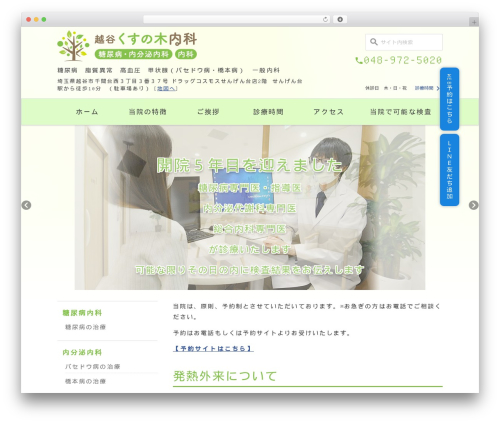This screenshot has height=423, width=500.
Task: Go to previous slide with left arrow
Action: point(26,205)
